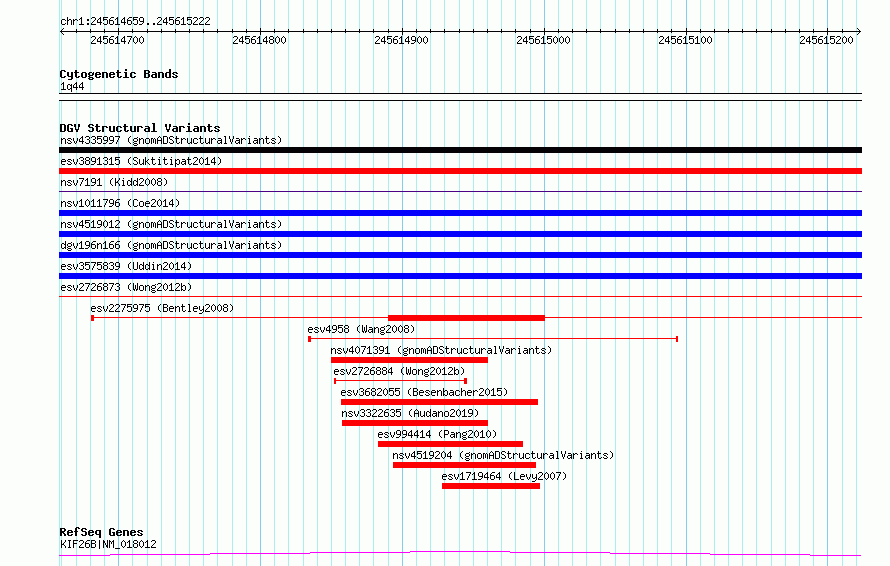This screenshot has width=890, height=566.
Task: Click the thick red esv2275975 Bentley2008 bar
Action: coord(467,318)
